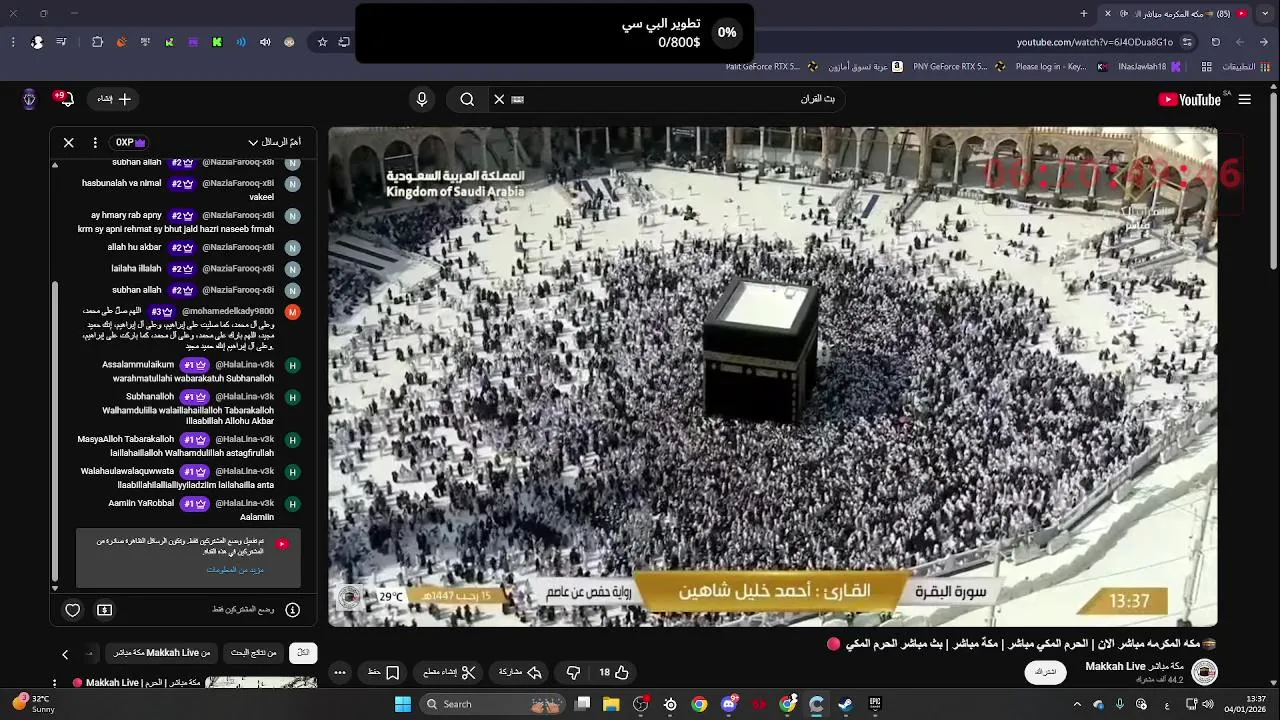Click the Kaaba live video player
The width and height of the screenshot is (1280, 720).
773,376
